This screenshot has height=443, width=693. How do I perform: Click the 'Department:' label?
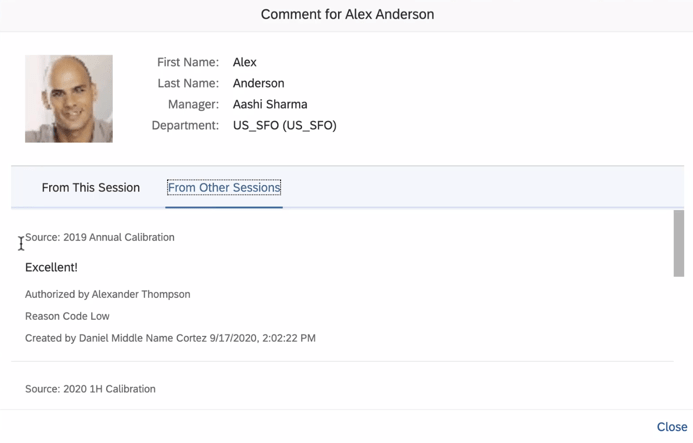[185, 125]
